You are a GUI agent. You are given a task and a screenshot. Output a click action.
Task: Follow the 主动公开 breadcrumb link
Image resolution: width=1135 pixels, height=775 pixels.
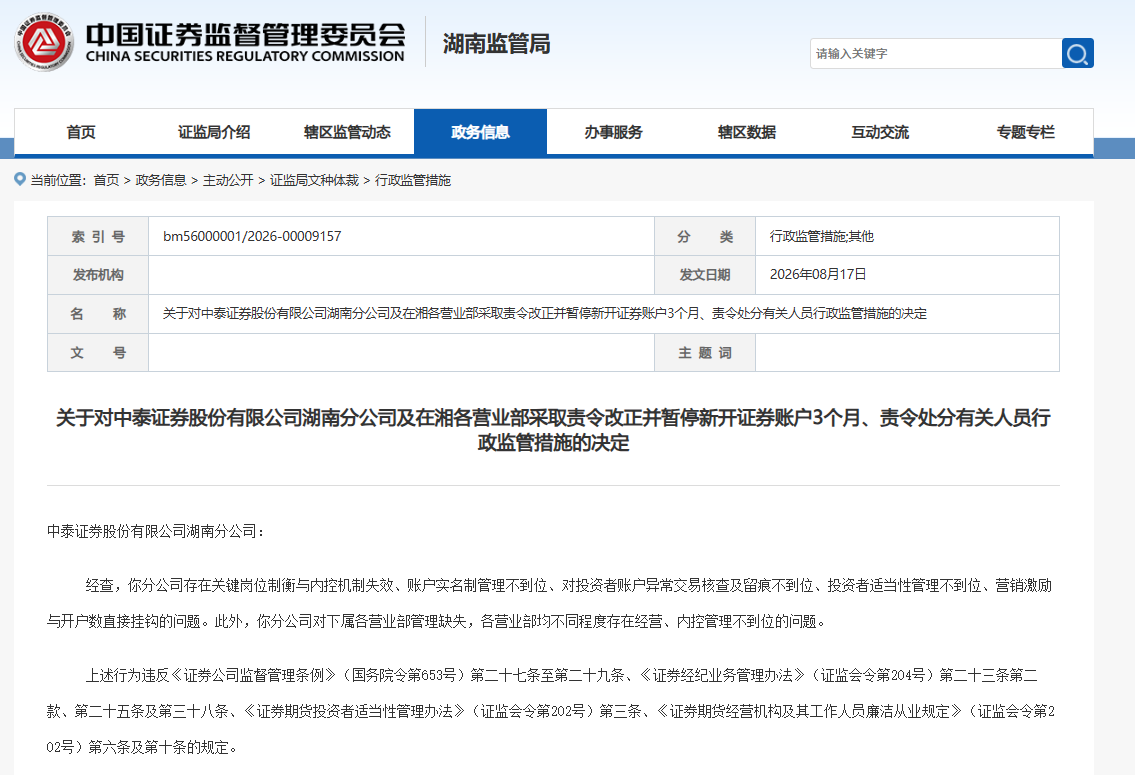coord(228,180)
